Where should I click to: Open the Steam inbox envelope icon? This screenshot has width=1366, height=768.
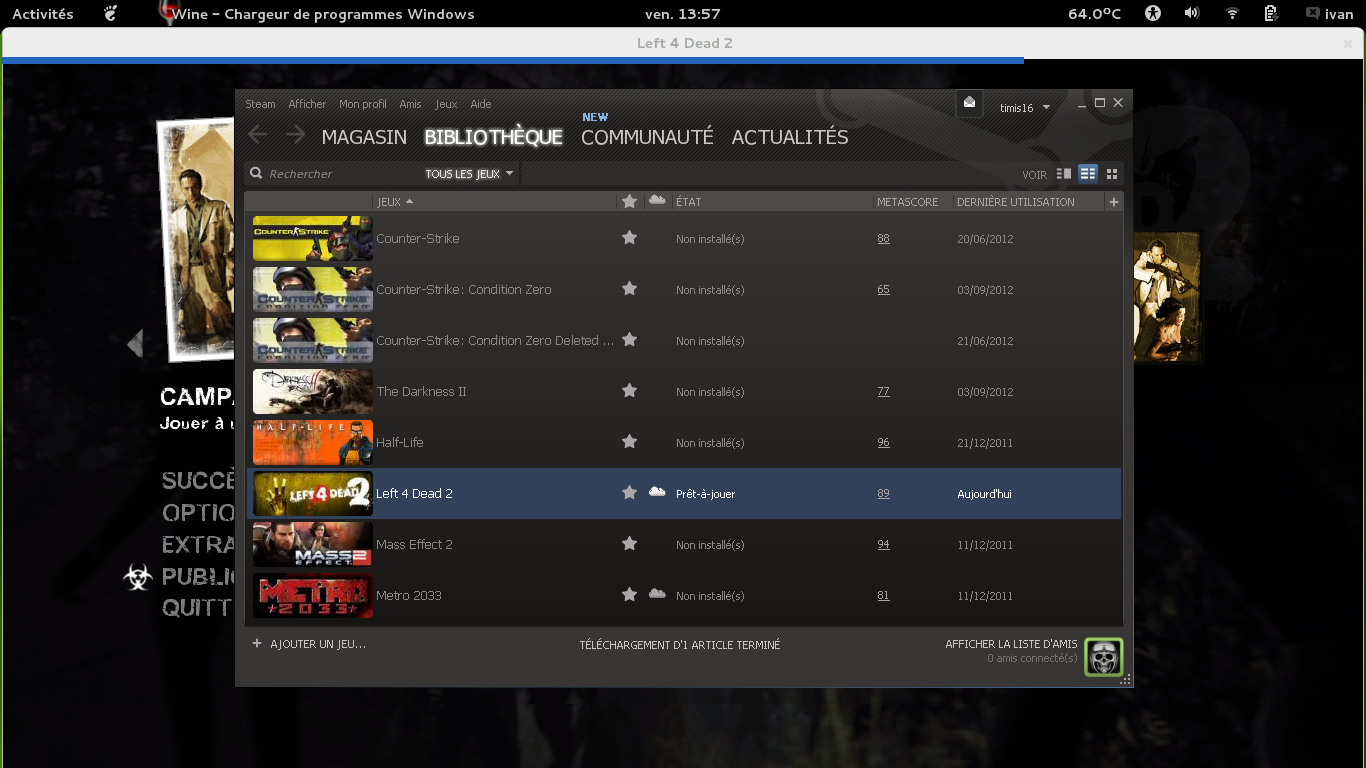click(969, 103)
